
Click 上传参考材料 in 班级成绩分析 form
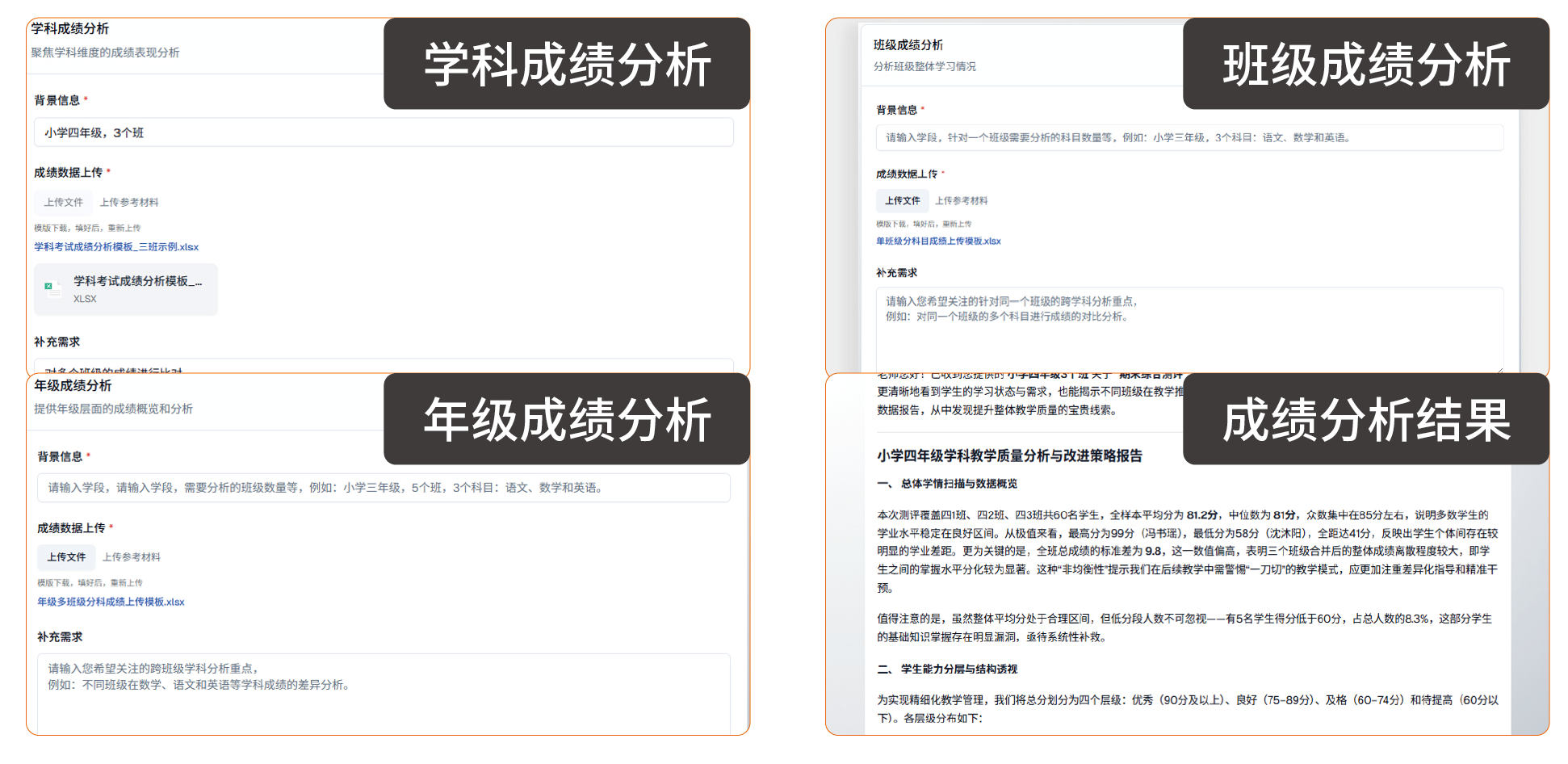(x=961, y=200)
